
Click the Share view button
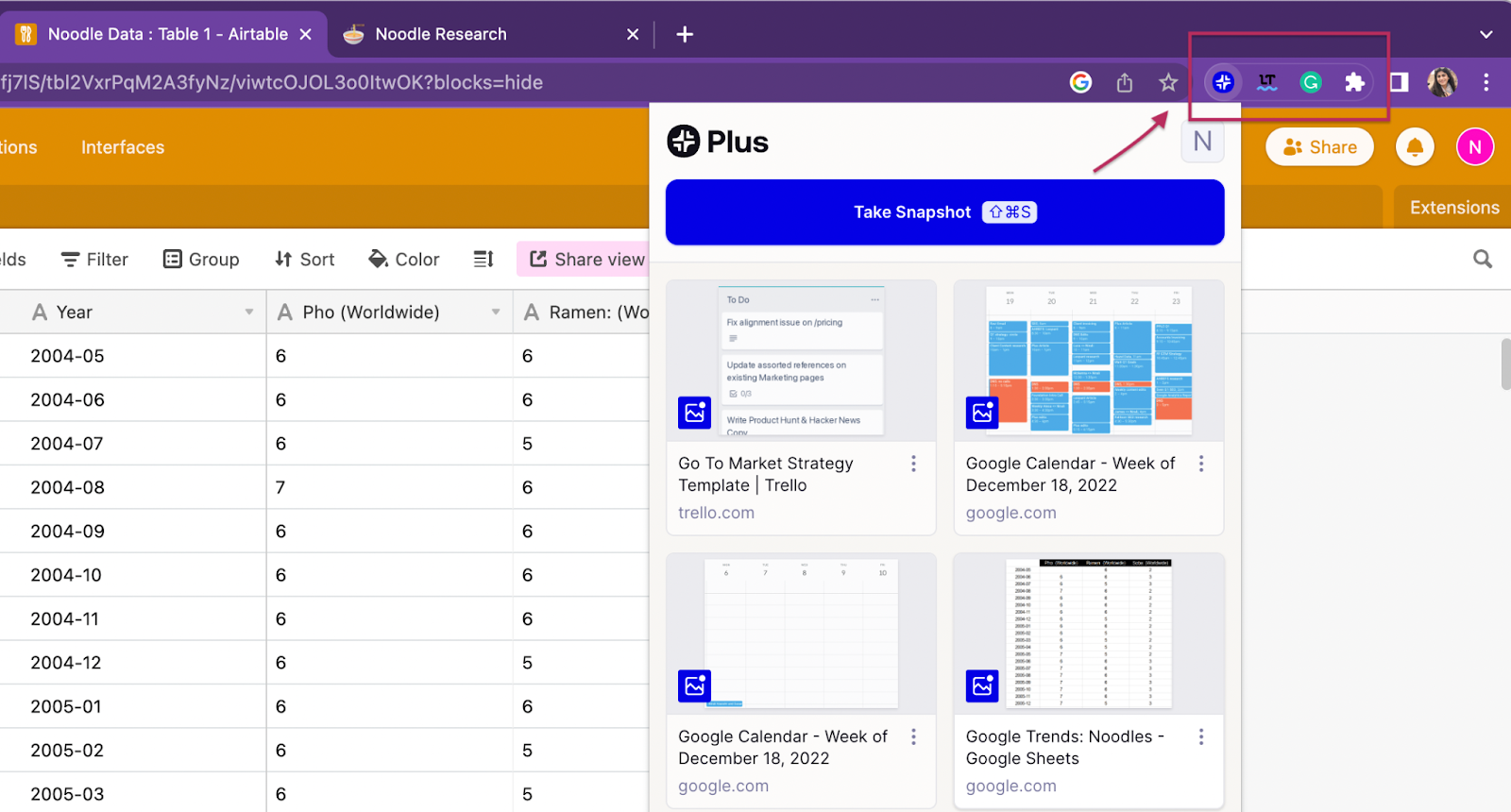click(x=586, y=259)
